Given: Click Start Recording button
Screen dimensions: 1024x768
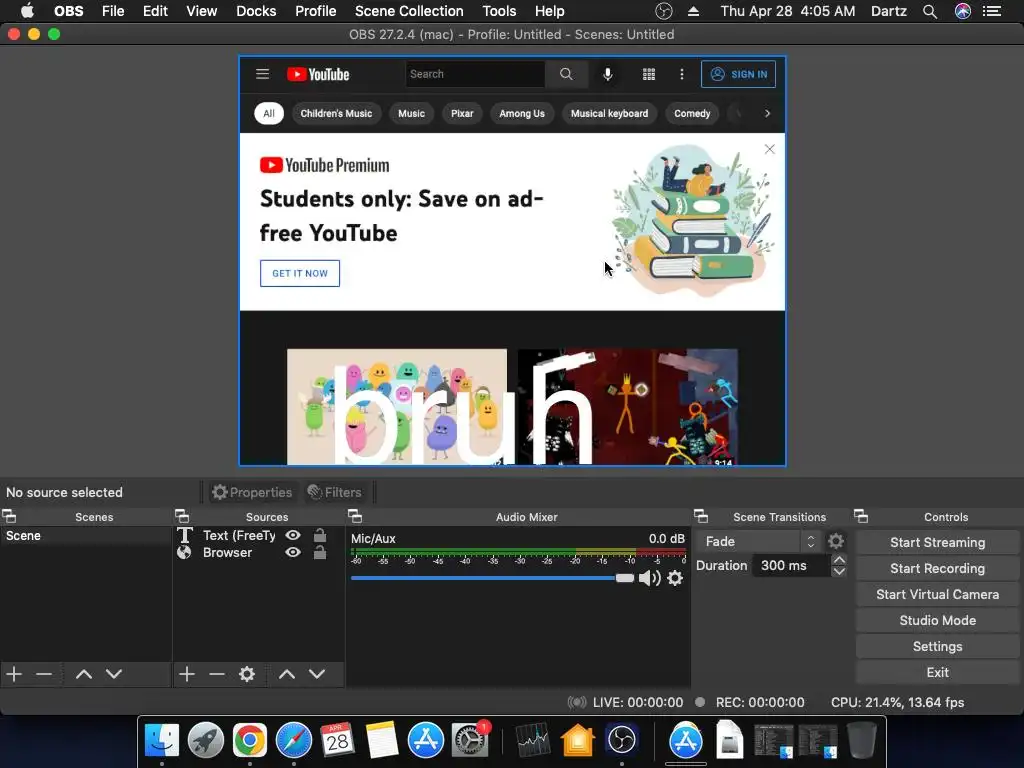Looking at the screenshot, I should tap(937, 568).
